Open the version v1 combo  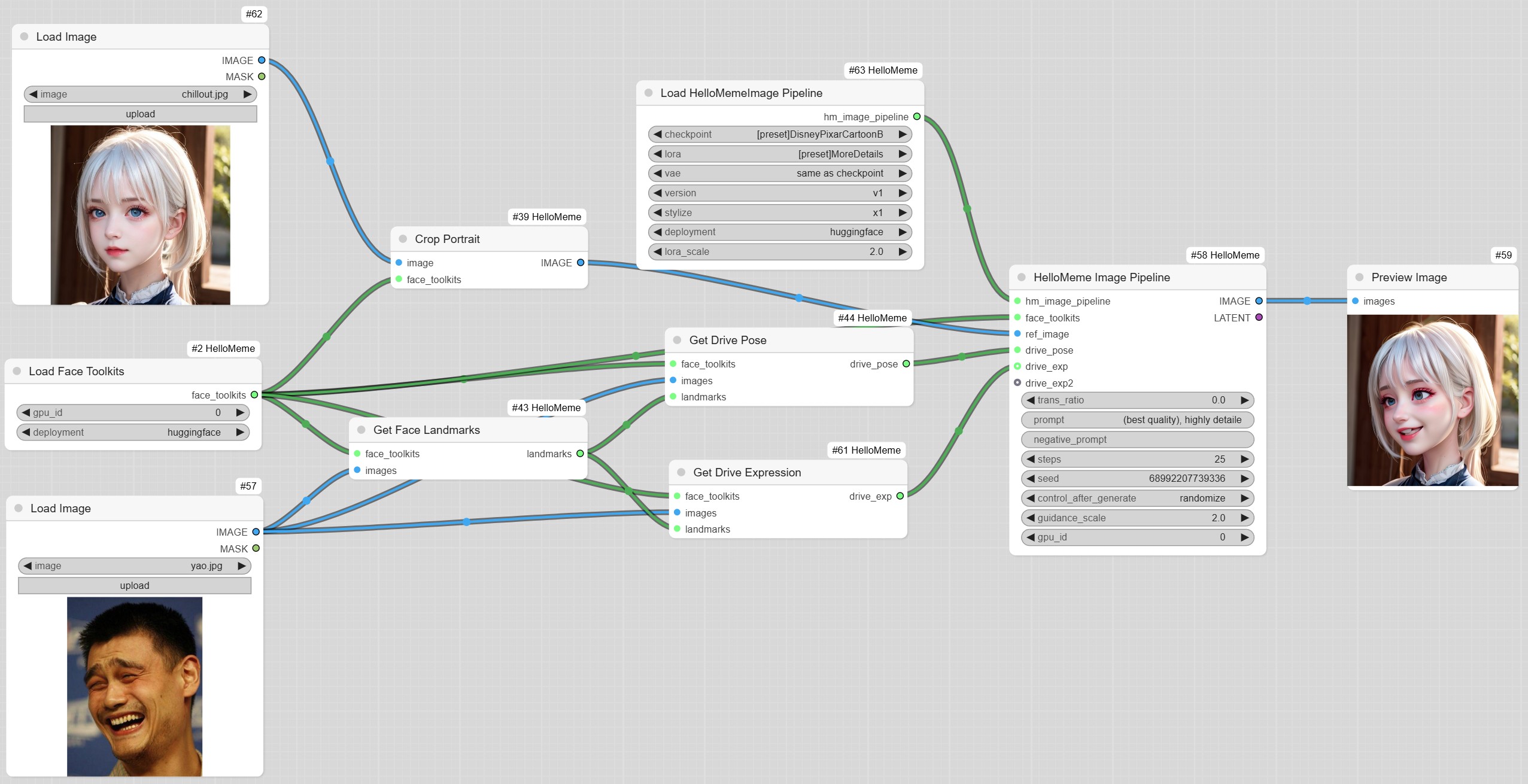(x=780, y=193)
